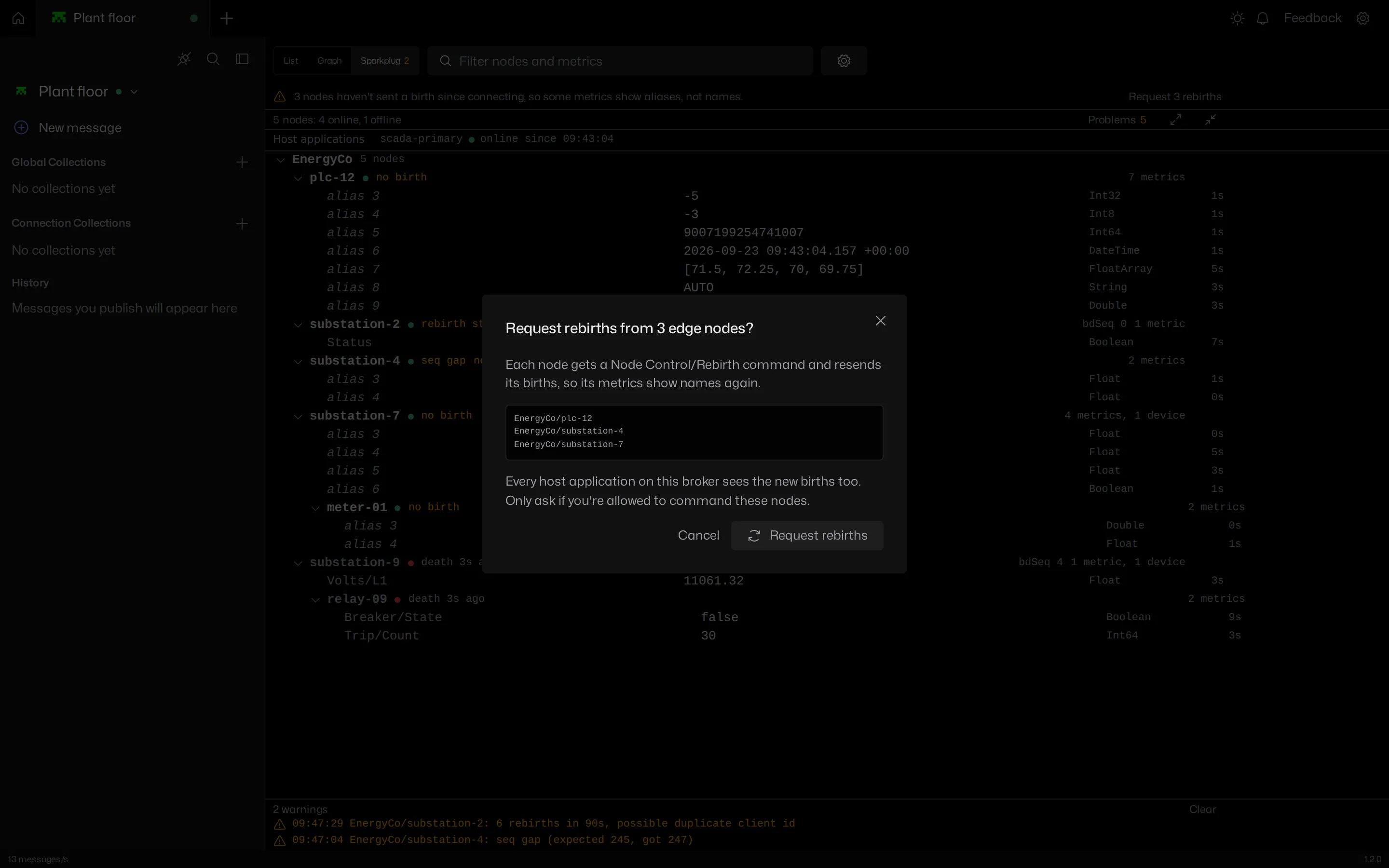Collapse the substation-4 node

pyautogui.click(x=298, y=362)
